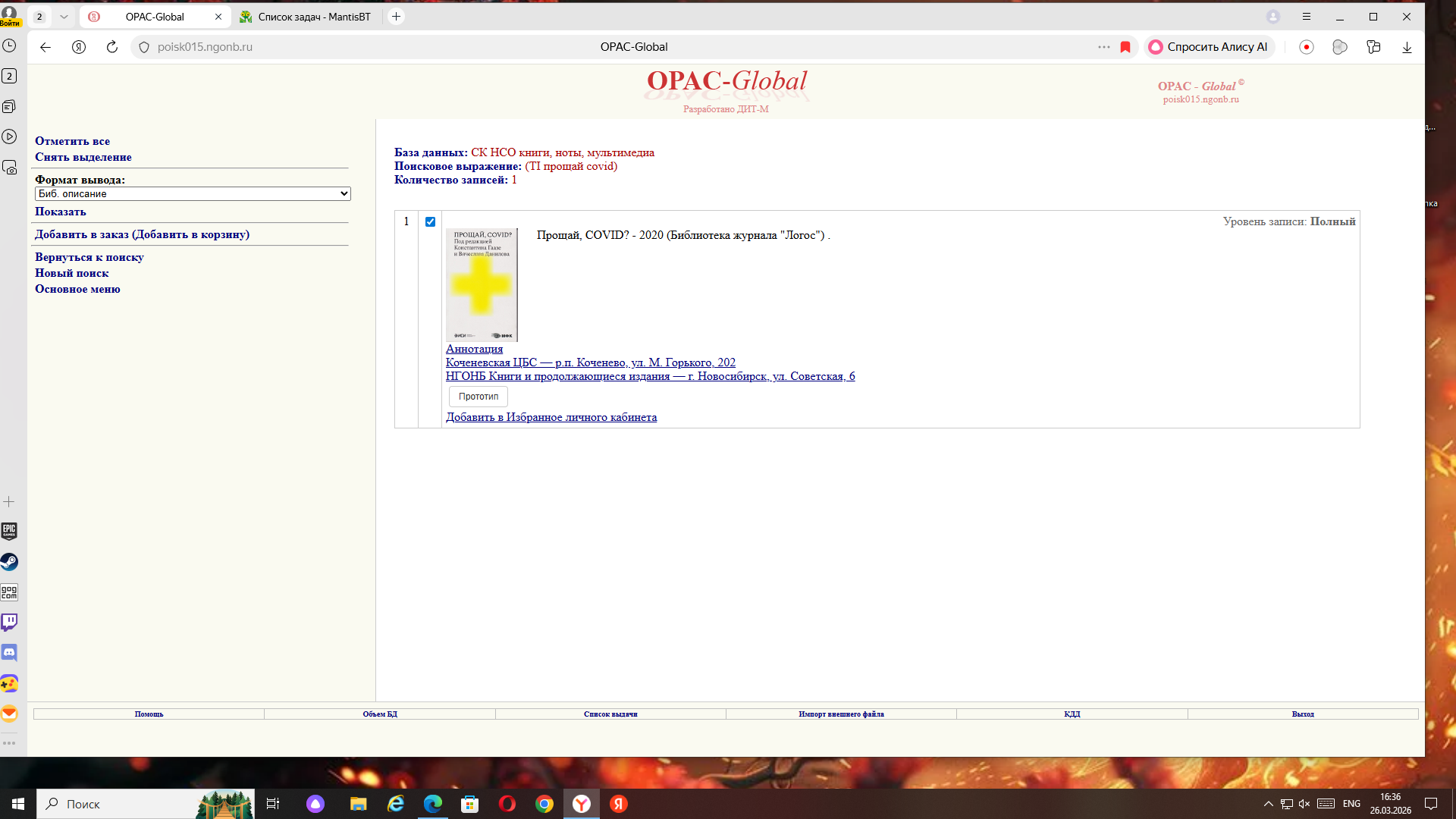Screen dimensions: 1456x819
Task: Launch Google Chrome from the taskbar
Action: (x=544, y=804)
